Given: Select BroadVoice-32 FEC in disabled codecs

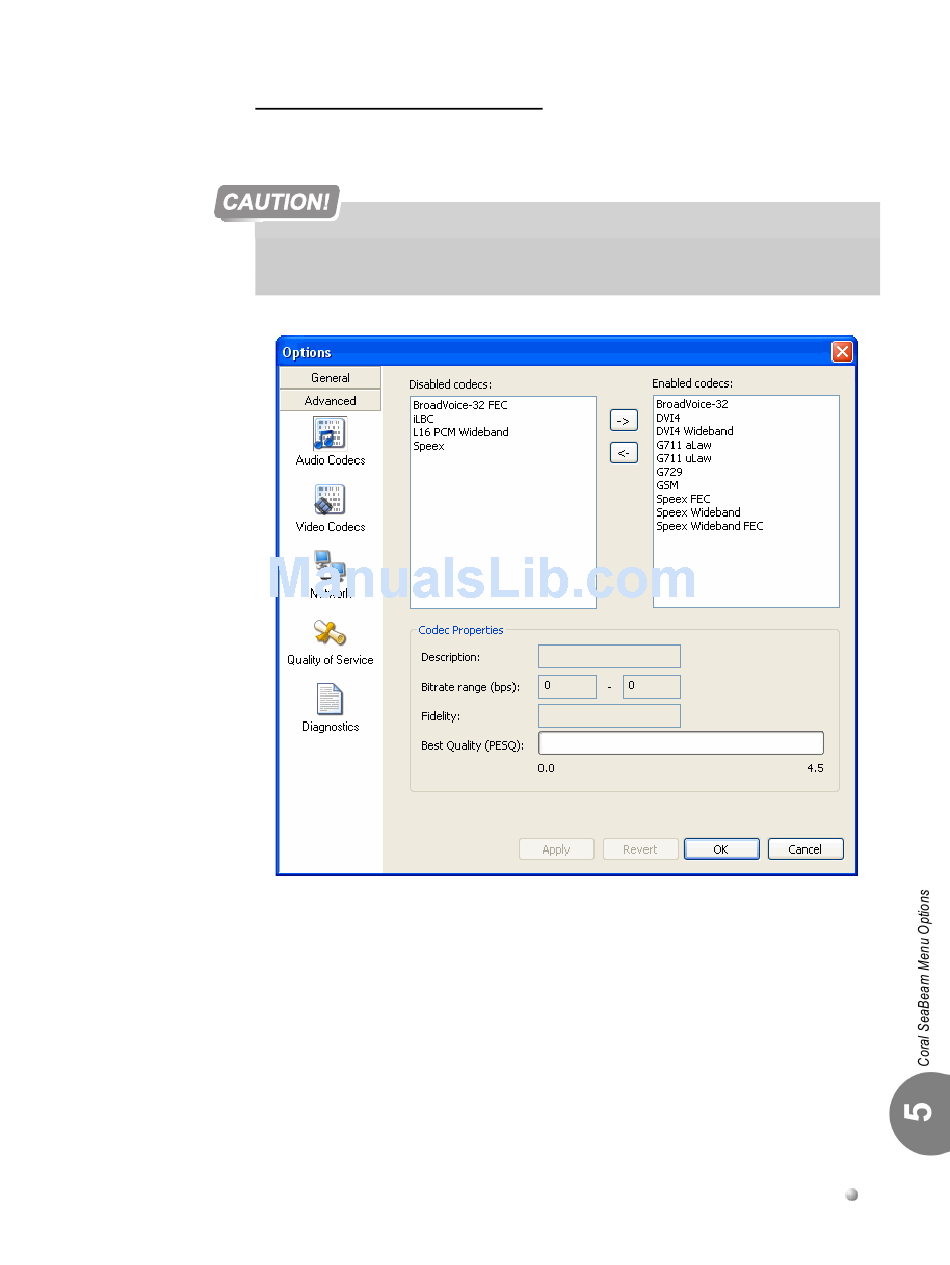Looking at the screenshot, I should coord(460,405).
